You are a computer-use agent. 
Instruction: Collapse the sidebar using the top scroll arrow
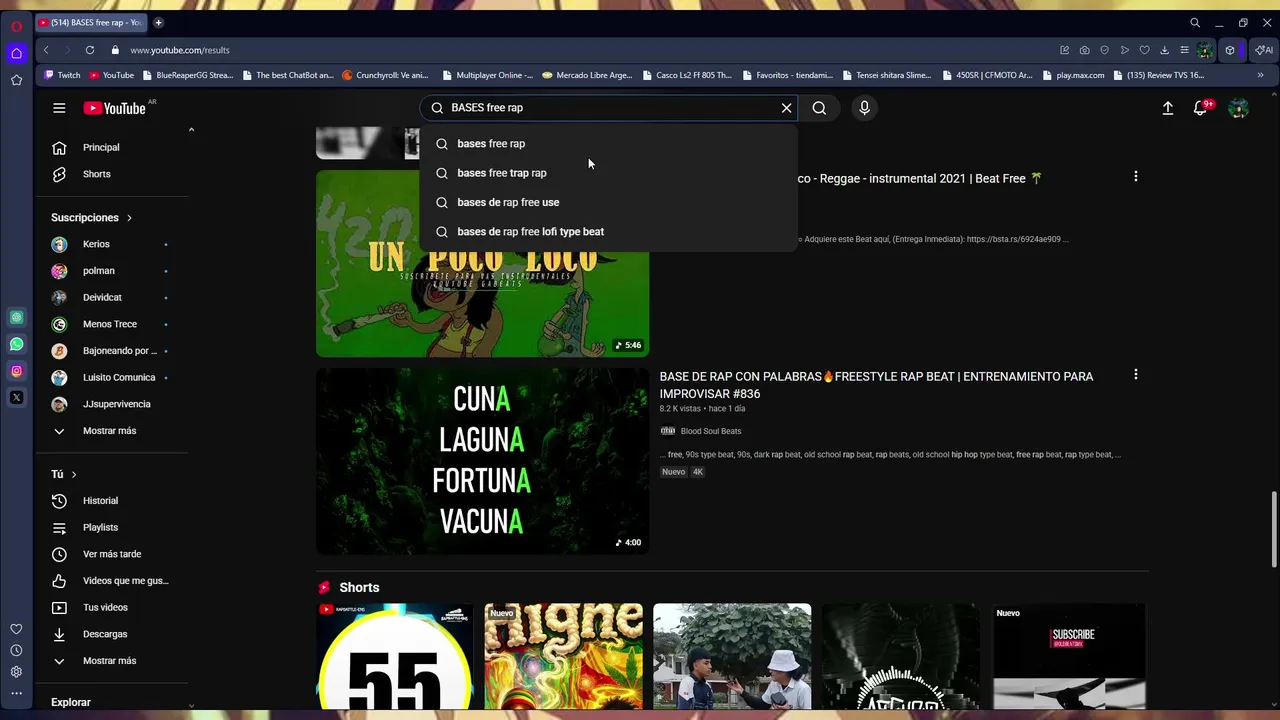coord(191,129)
